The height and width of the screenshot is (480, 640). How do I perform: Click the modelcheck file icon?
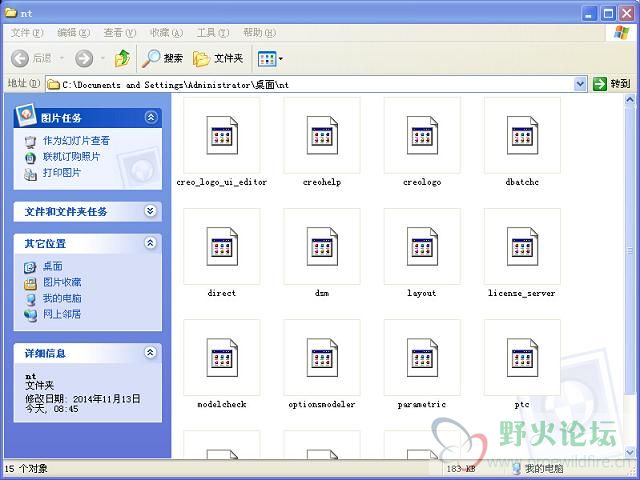pos(222,358)
